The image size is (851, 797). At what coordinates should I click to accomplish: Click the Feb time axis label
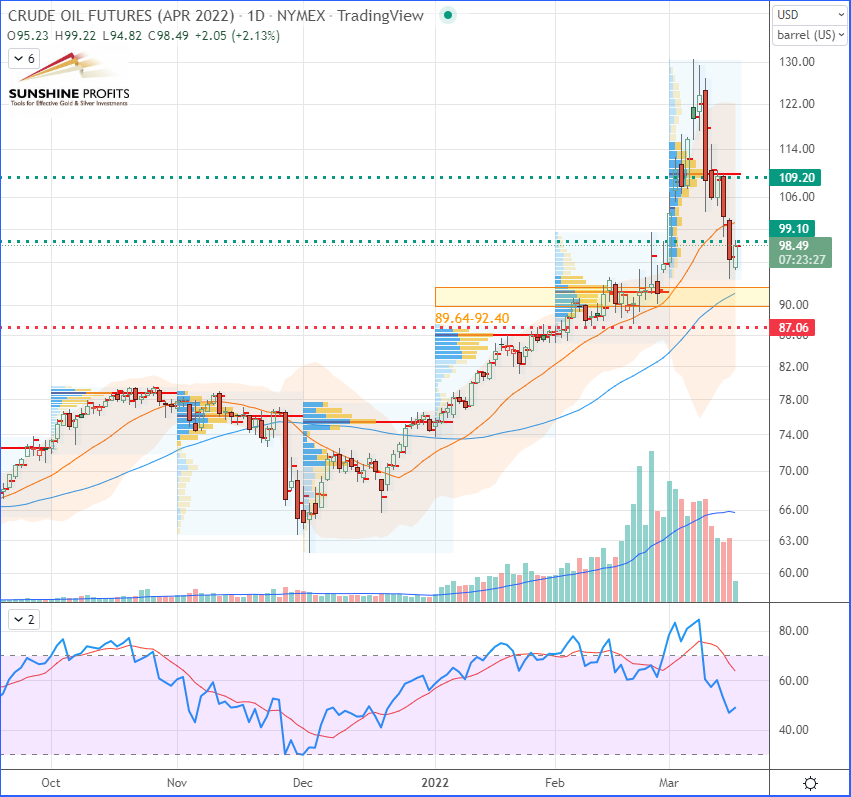555,783
